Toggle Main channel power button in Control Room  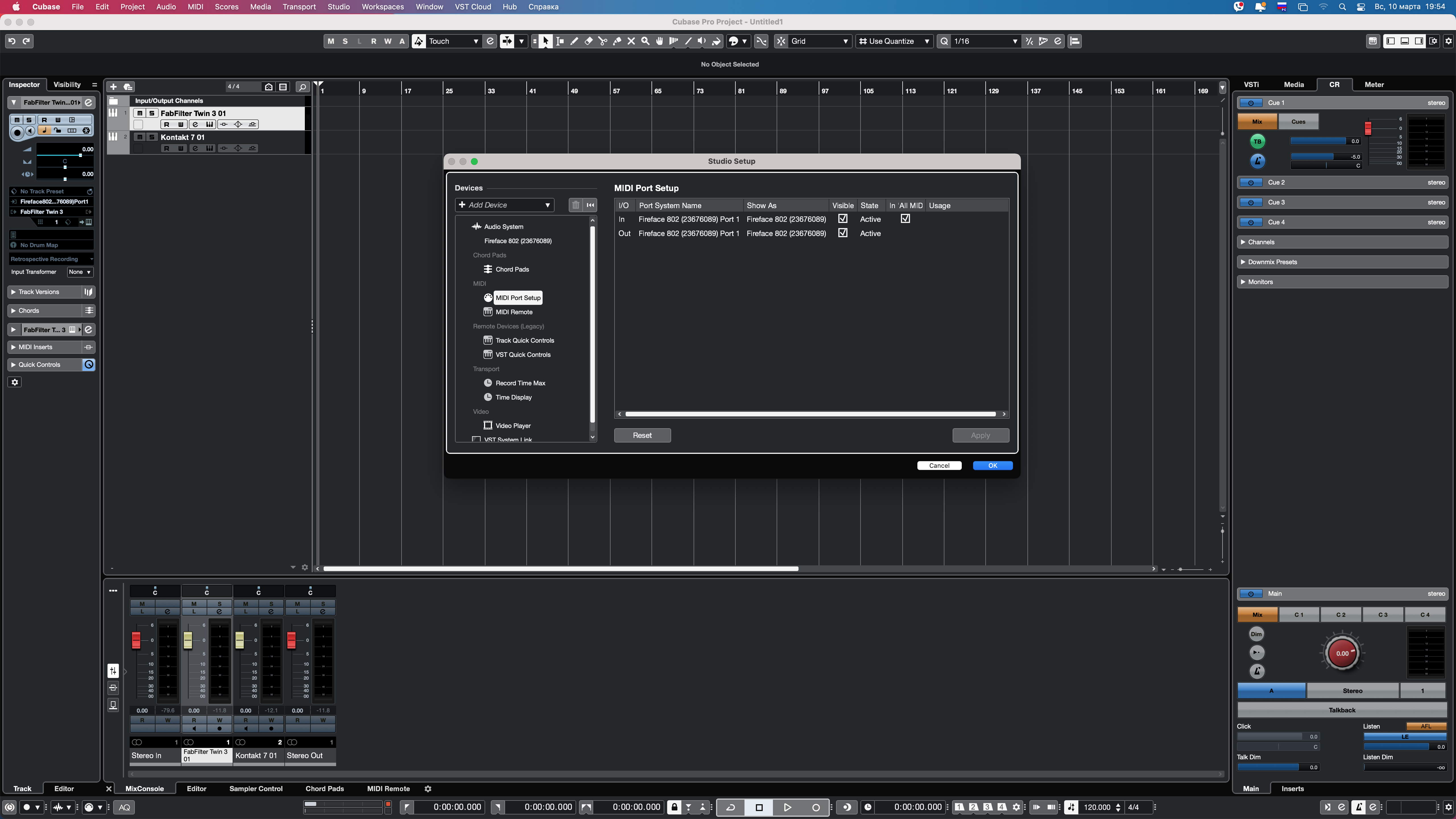(1251, 594)
